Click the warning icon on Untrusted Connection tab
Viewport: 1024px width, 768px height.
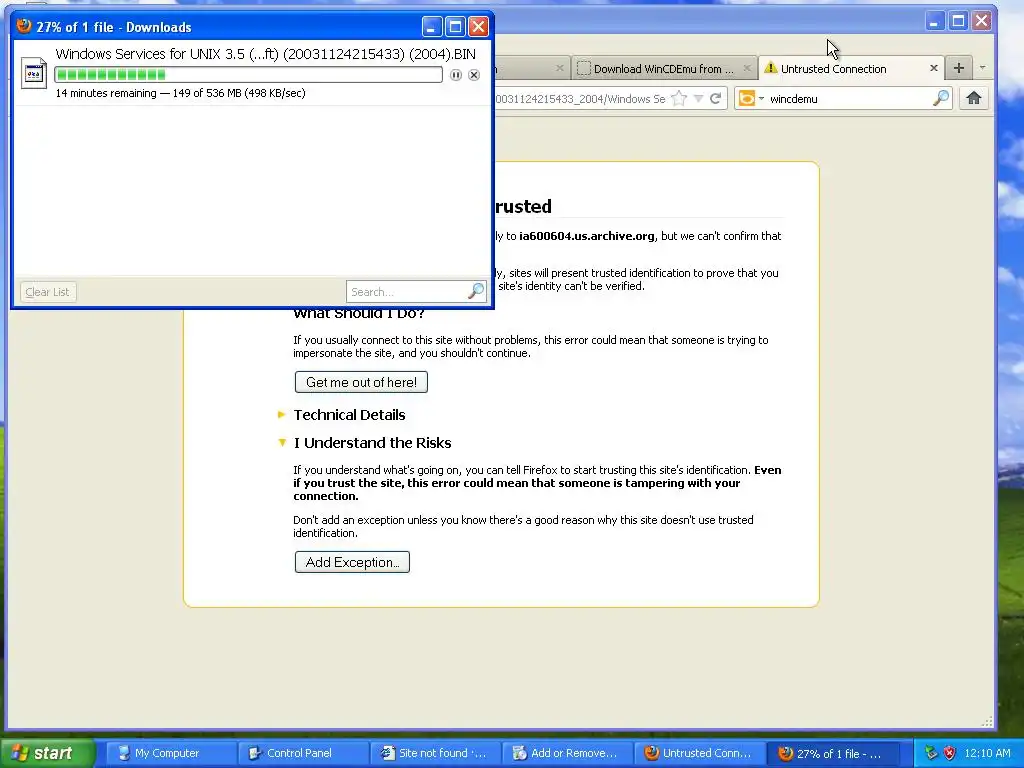771,68
